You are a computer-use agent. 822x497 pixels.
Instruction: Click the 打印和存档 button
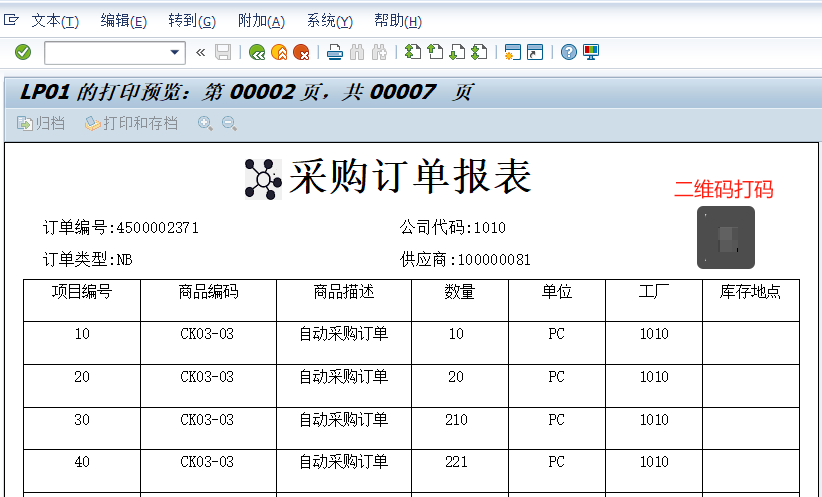pos(131,123)
